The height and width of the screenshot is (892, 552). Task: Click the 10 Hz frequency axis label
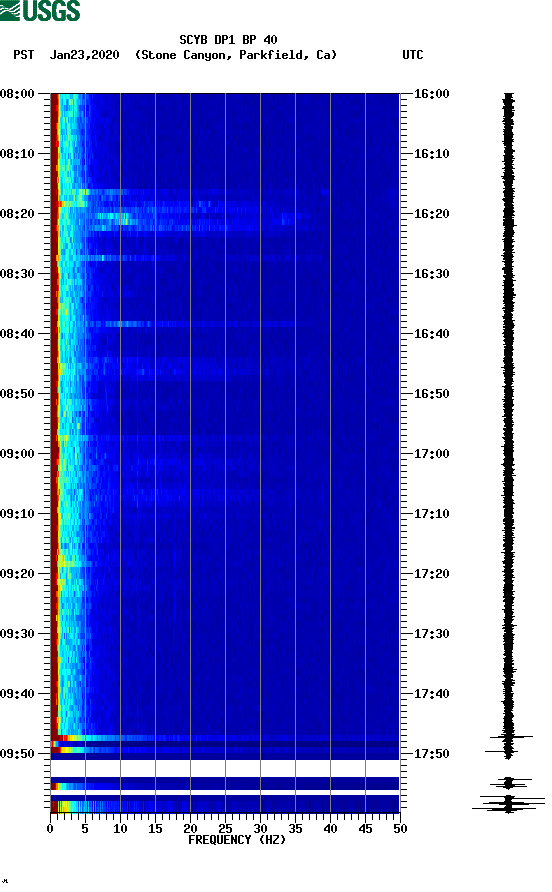tap(120, 829)
